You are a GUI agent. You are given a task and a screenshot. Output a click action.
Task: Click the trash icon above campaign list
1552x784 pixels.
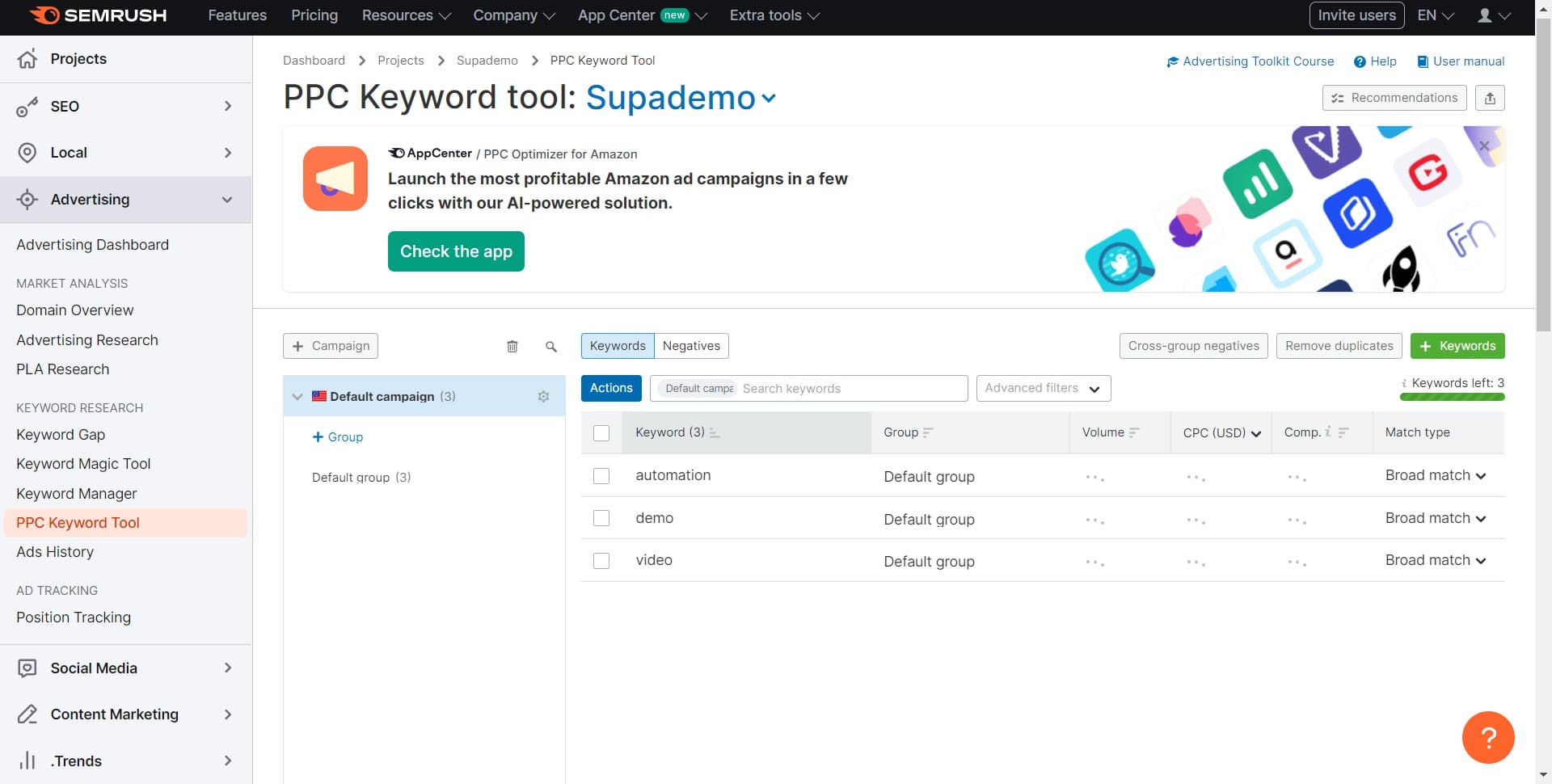coord(512,345)
